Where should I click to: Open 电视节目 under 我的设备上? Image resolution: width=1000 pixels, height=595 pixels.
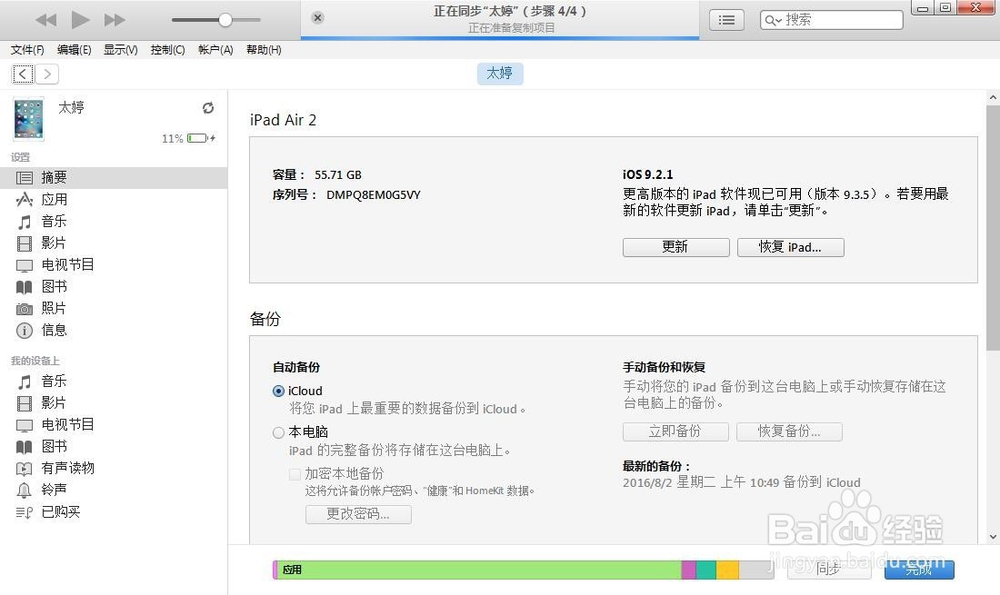pos(114,425)
